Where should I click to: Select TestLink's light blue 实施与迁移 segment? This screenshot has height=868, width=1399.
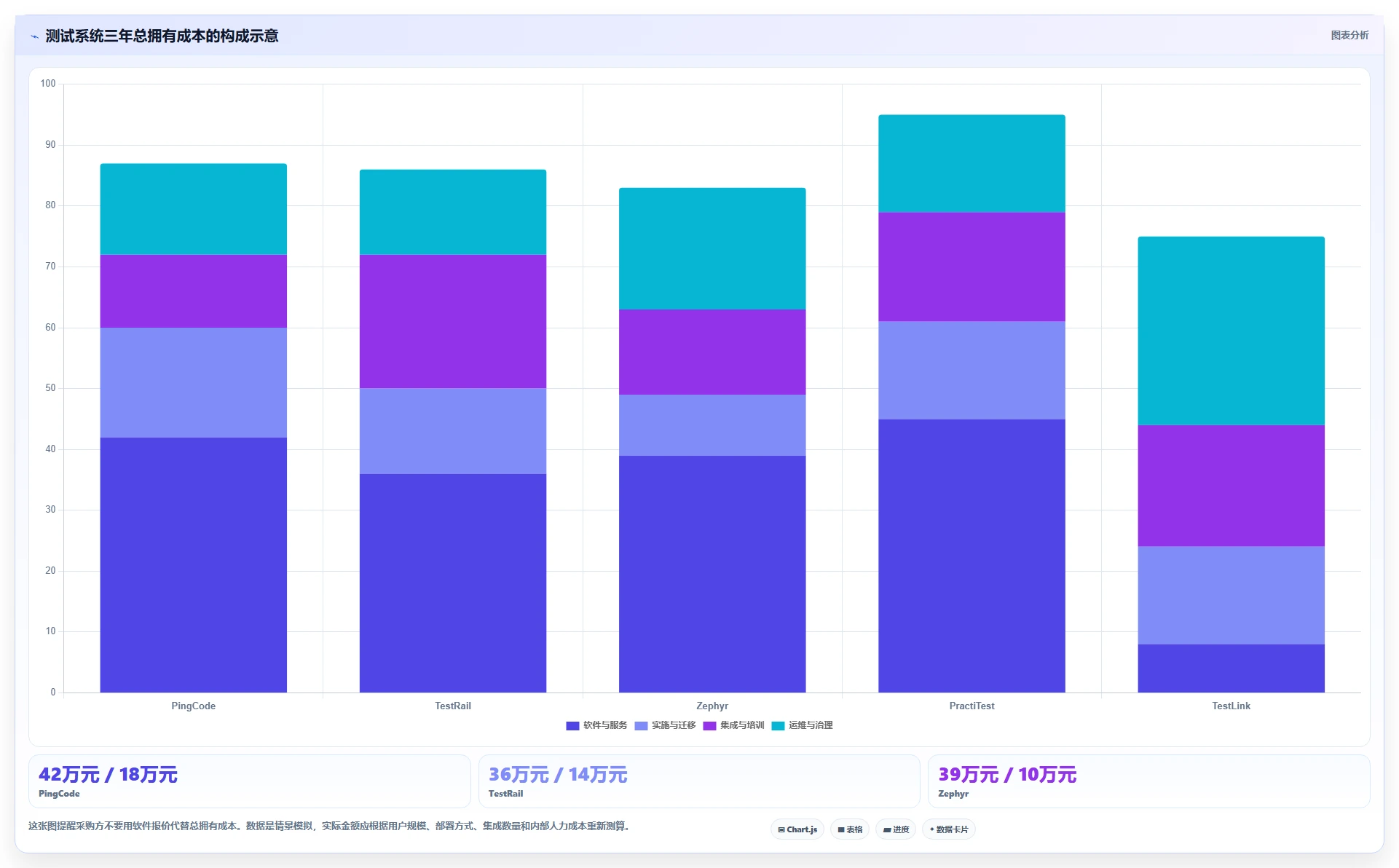click(x=1231, y=596)
